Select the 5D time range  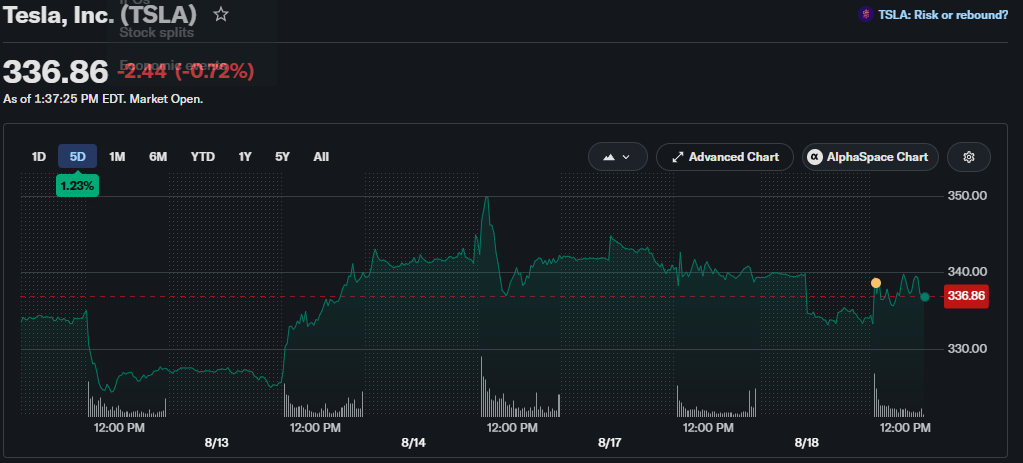pos(78,157)
